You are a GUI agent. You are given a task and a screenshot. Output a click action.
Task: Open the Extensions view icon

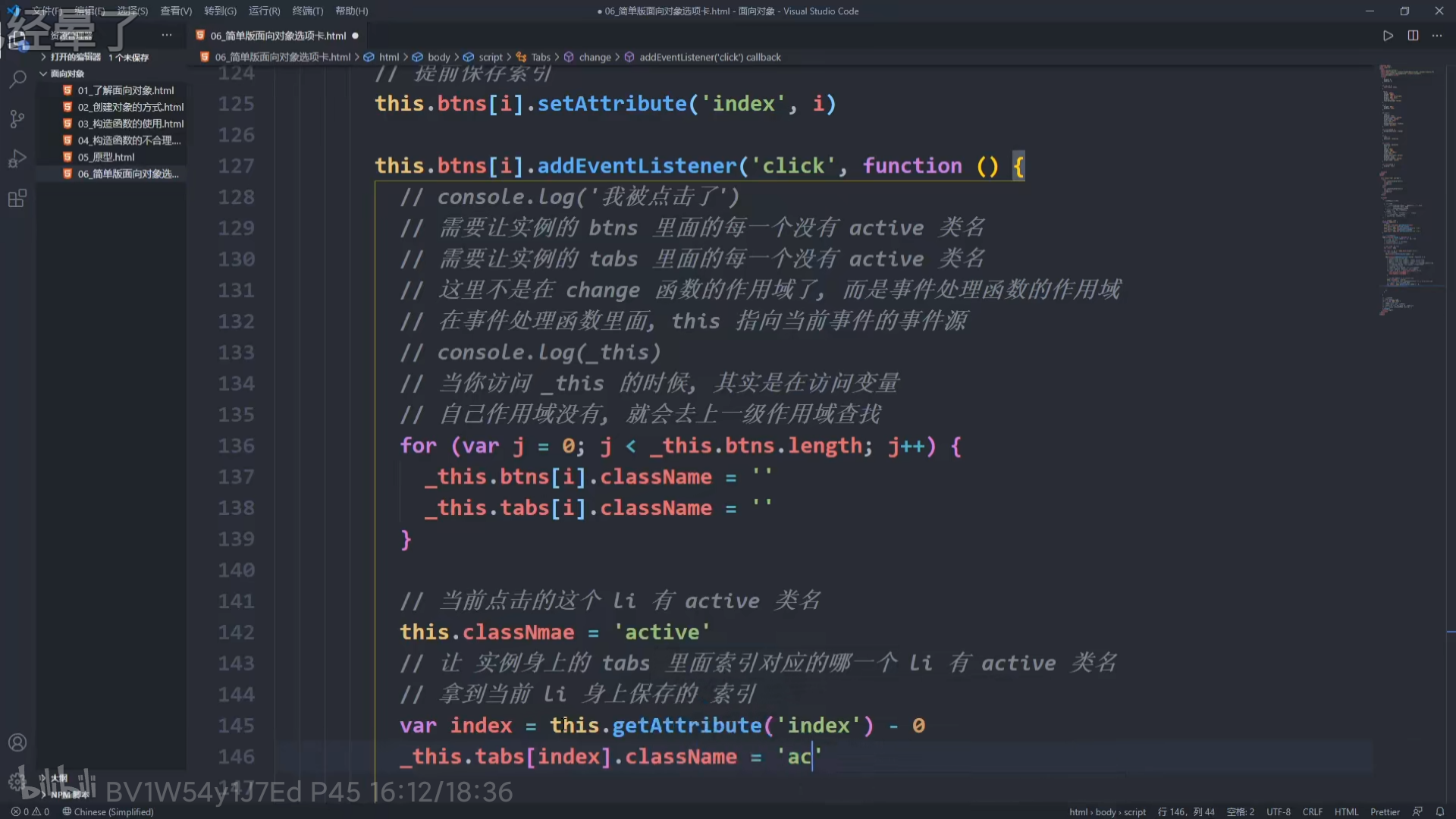pyautogui.click(x=17, y=199)
